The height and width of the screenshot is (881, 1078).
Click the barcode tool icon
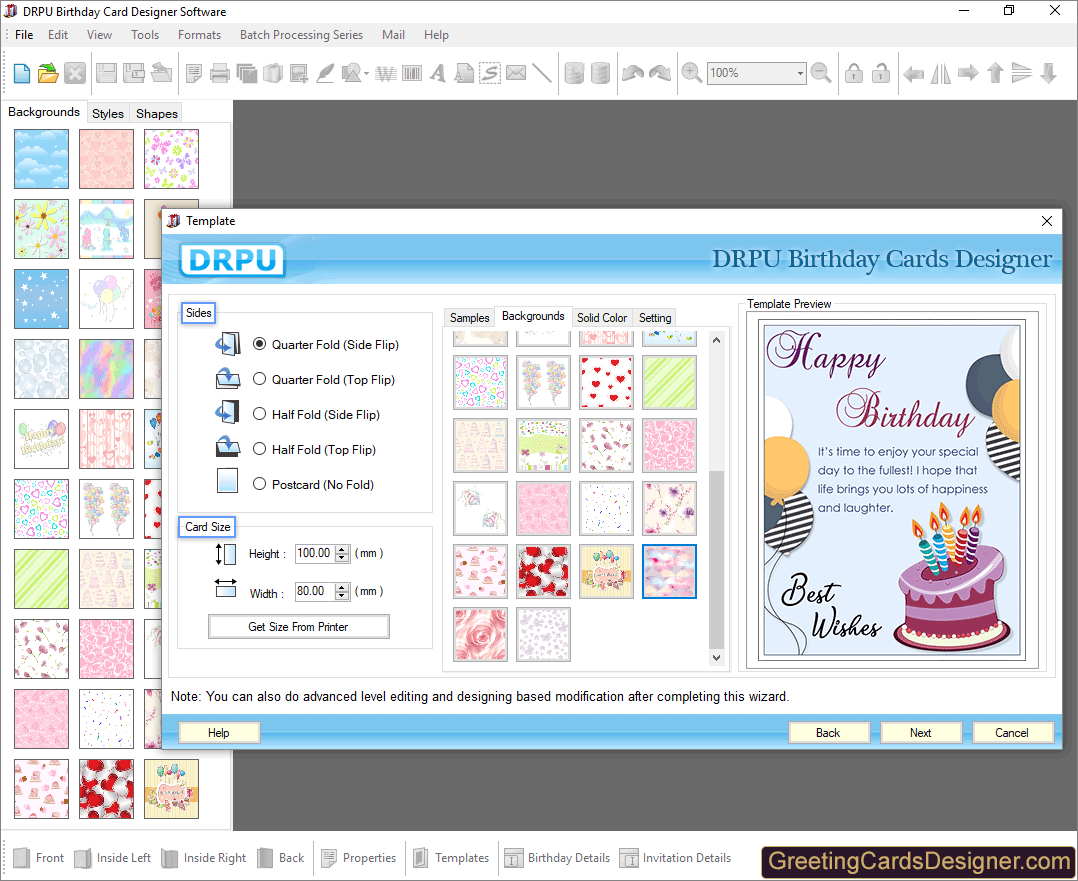point(412,73)
